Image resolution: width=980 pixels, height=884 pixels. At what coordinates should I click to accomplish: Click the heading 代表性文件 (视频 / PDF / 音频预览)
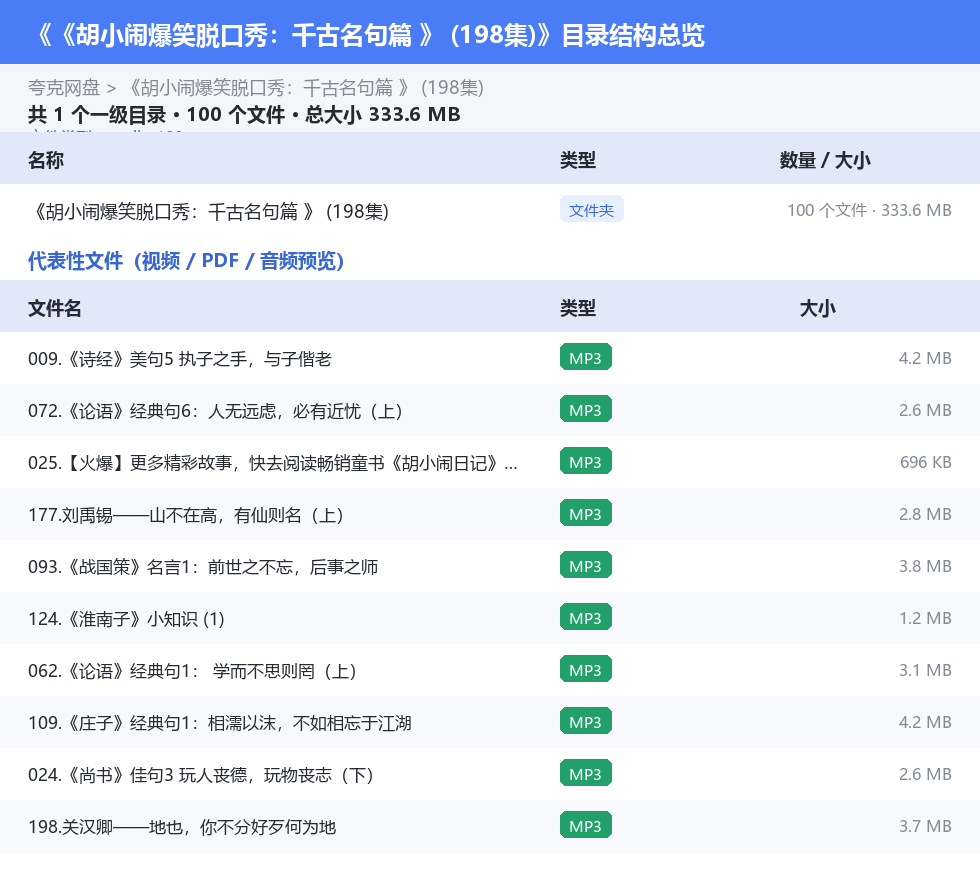(x=186, y=261)
